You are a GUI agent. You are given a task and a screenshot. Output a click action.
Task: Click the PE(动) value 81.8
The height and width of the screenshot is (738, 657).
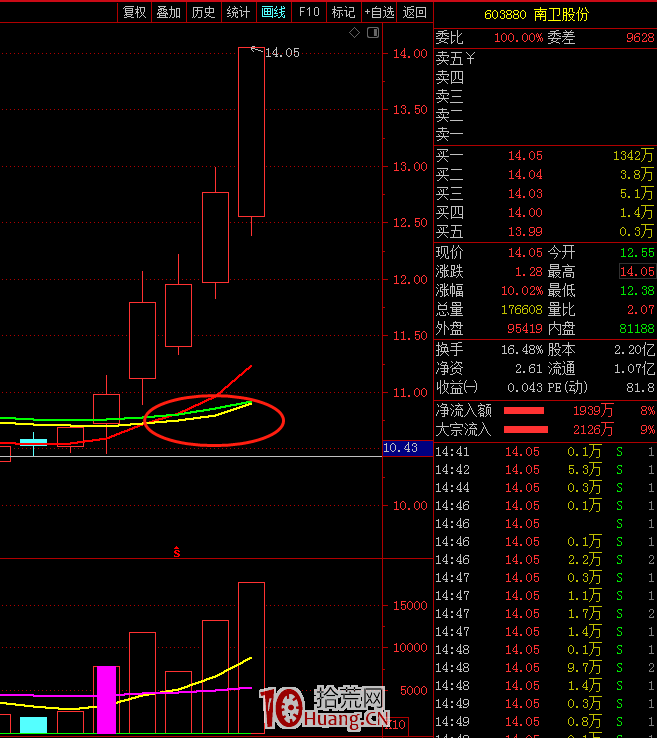point(641,388)
